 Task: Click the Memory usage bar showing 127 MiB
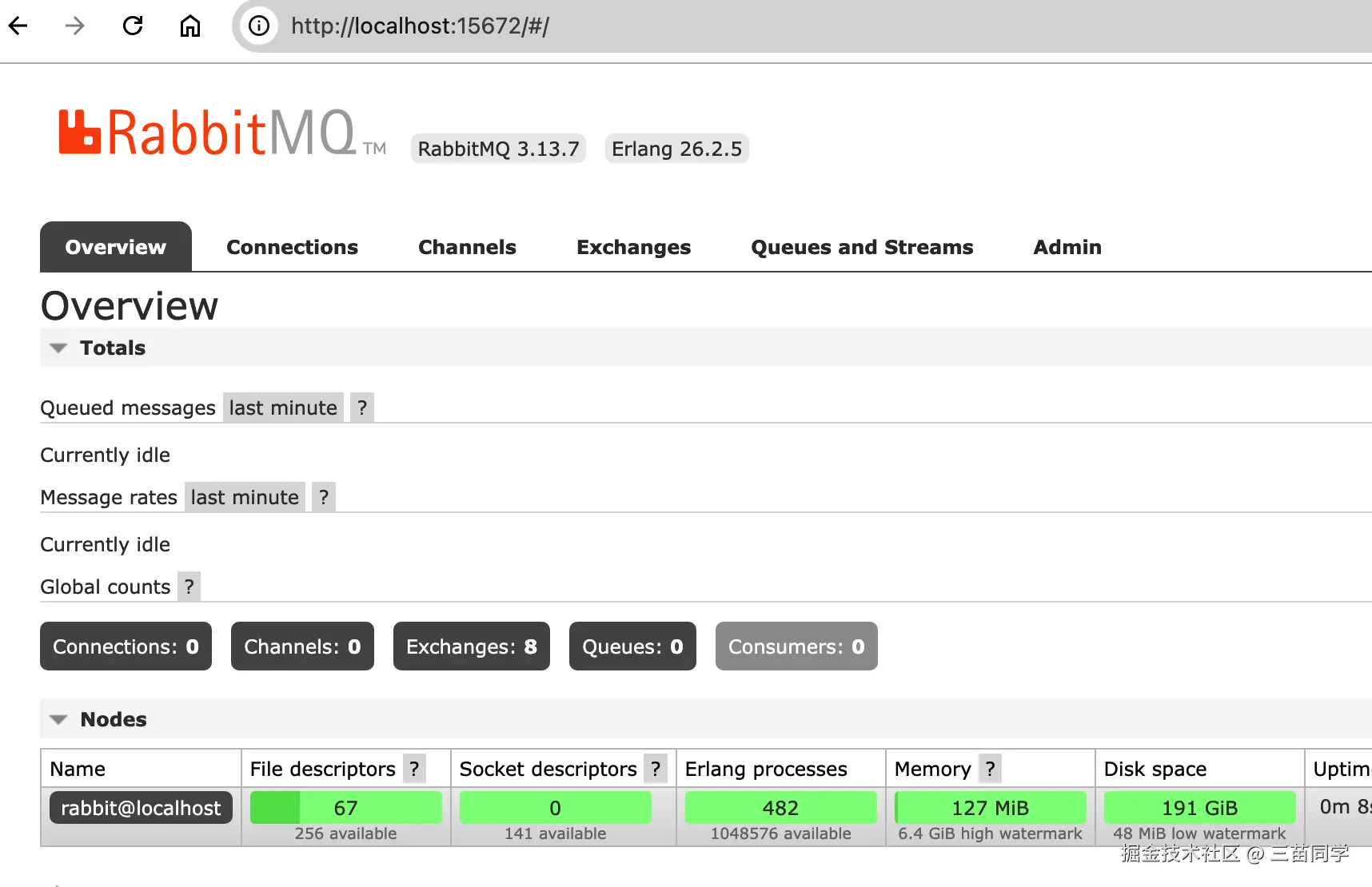point(991,808)
